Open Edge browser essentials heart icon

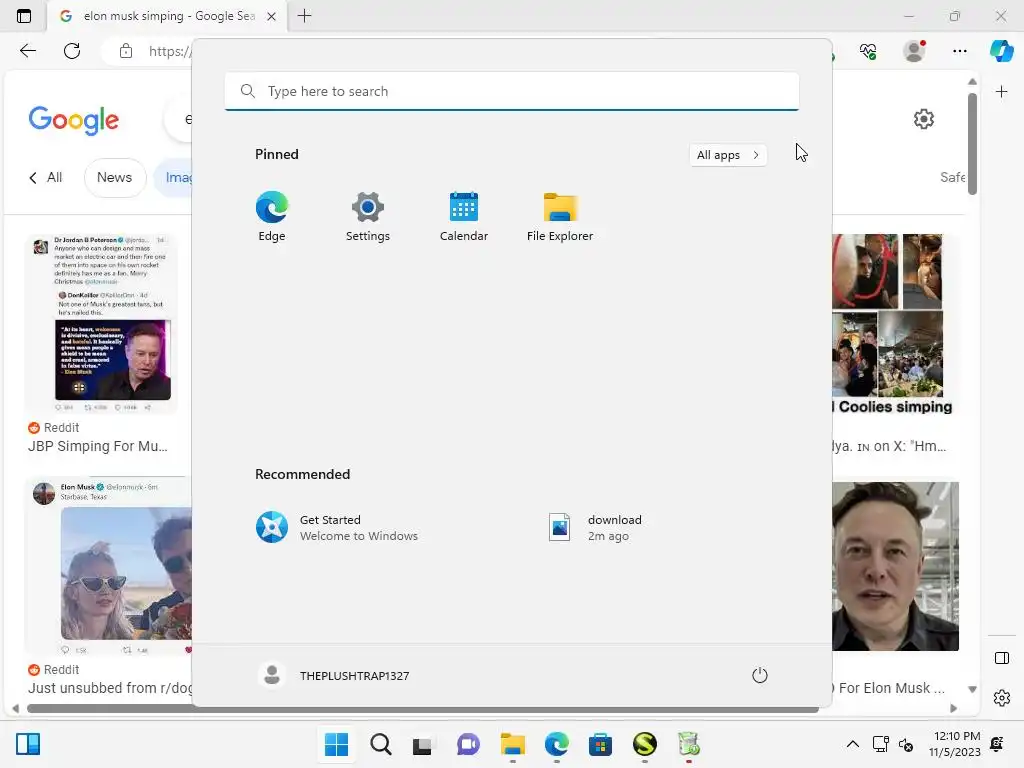click(x=868, y=51)
